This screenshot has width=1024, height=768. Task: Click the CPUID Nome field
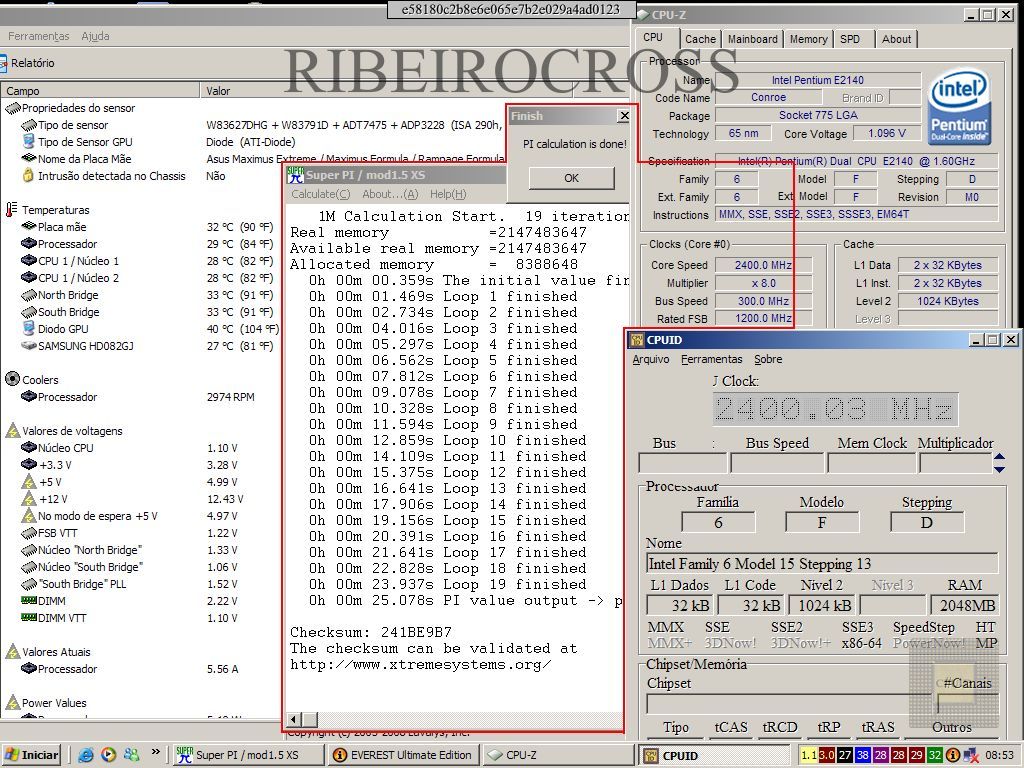point(822,564)
